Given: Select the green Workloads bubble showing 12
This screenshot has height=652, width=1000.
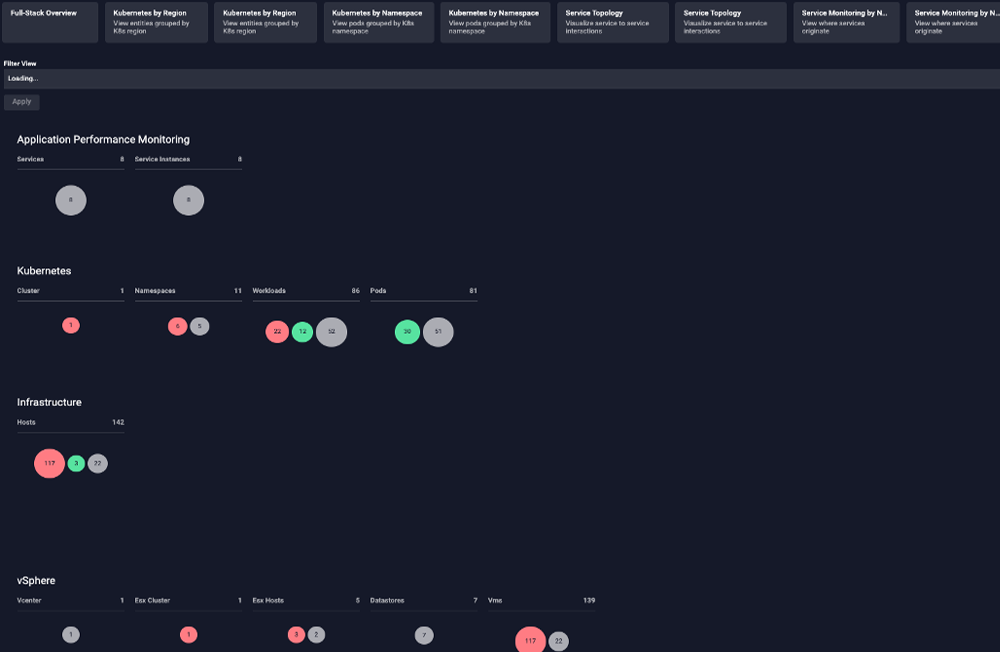Looking at the screenshot, I should point(302,332).
